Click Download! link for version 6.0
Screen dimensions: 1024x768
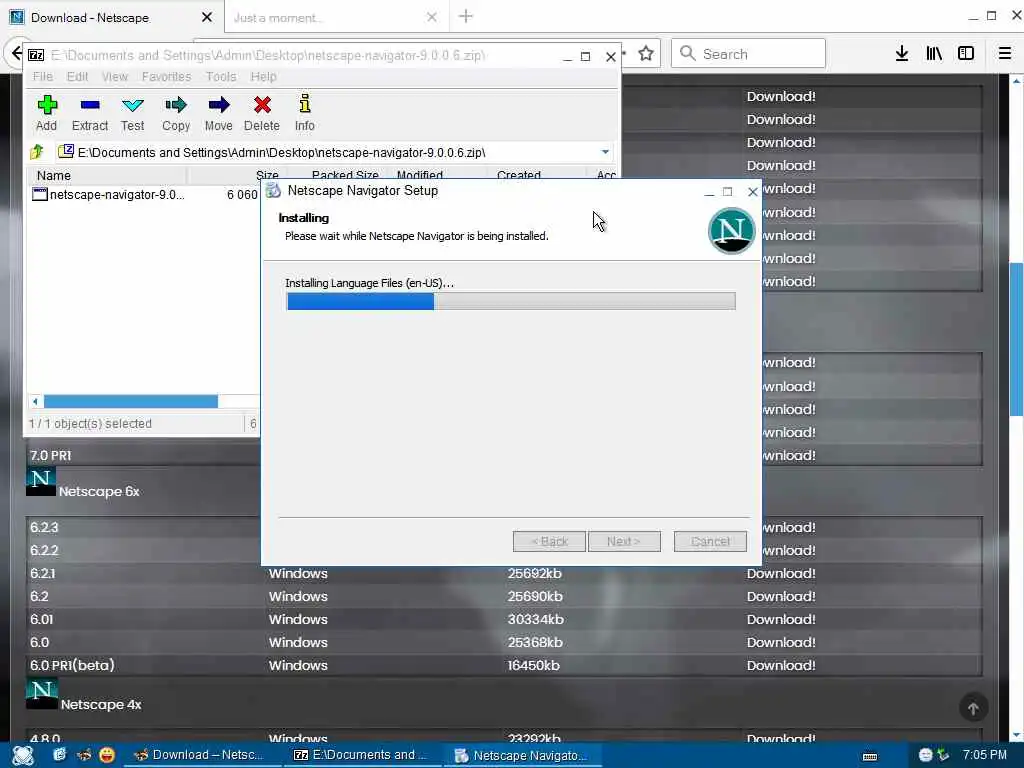coord(781,642)
